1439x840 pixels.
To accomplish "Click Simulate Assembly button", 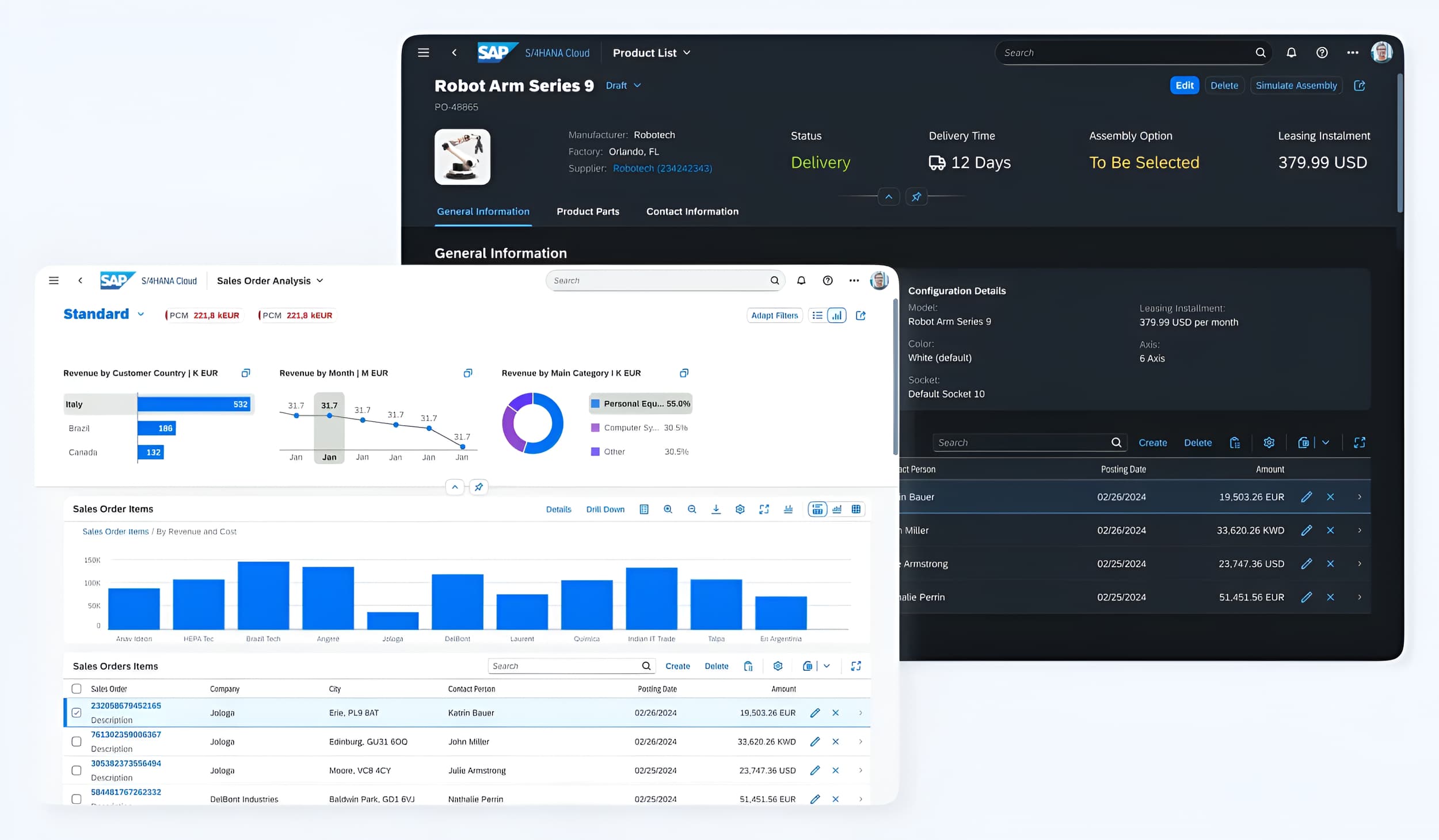I will (x=1296, y=85).
